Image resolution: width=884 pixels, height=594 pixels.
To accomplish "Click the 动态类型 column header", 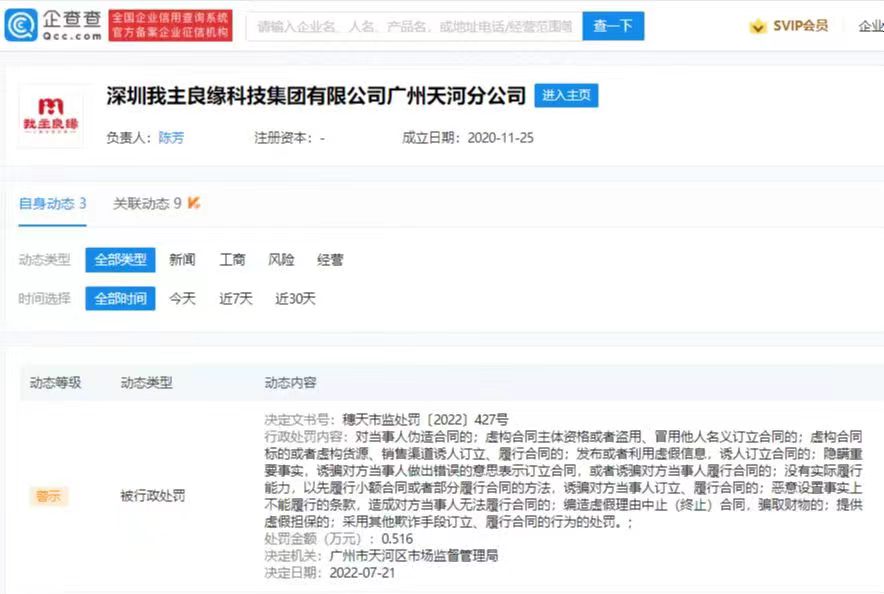I will (x=147, y=383).
